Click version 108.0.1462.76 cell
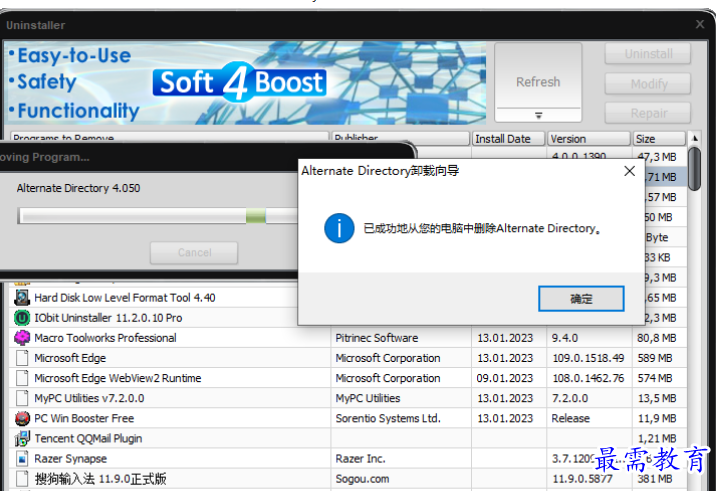716x491 pixels. pyautogui.click(x=588, y=378)
